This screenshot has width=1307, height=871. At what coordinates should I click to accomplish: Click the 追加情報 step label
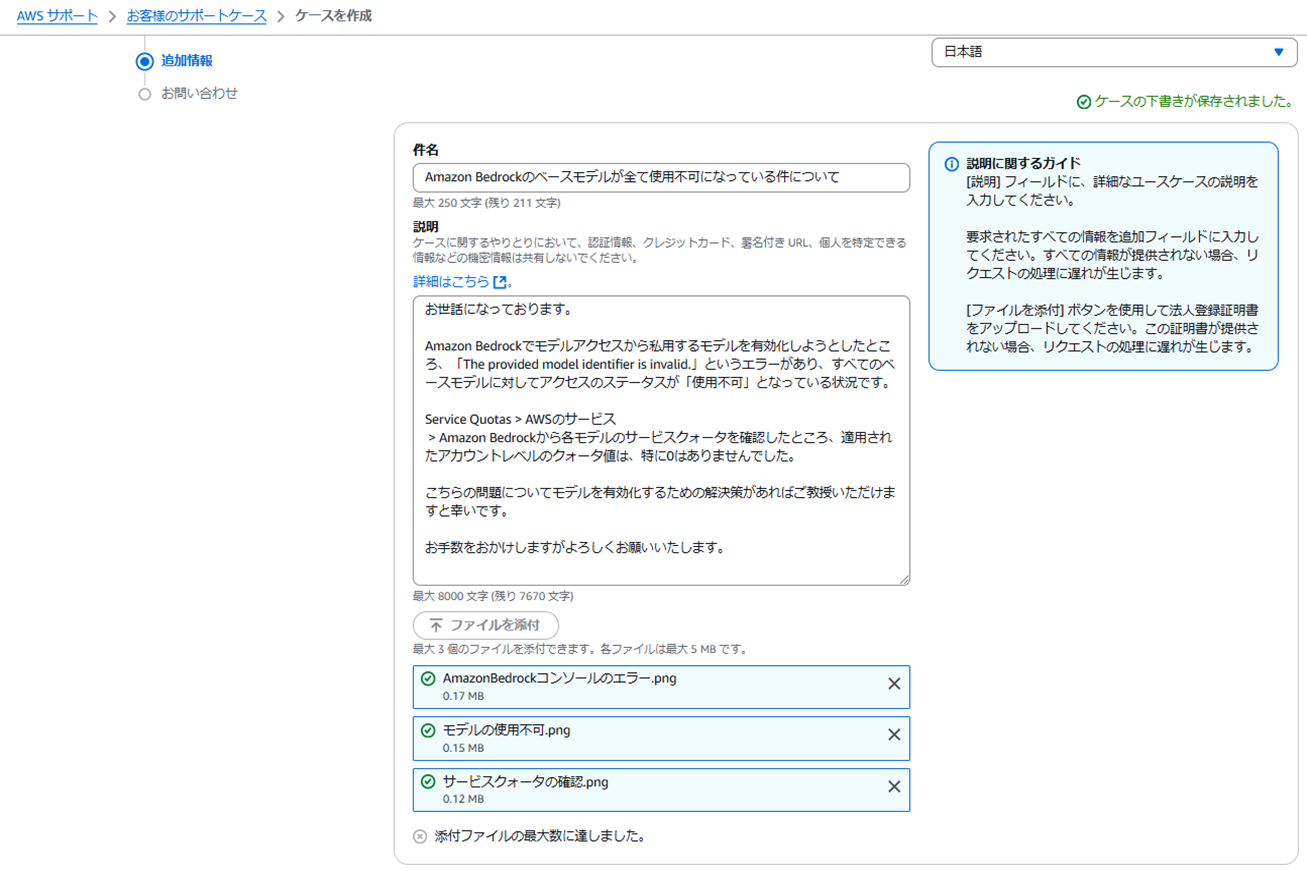(187, 61)
